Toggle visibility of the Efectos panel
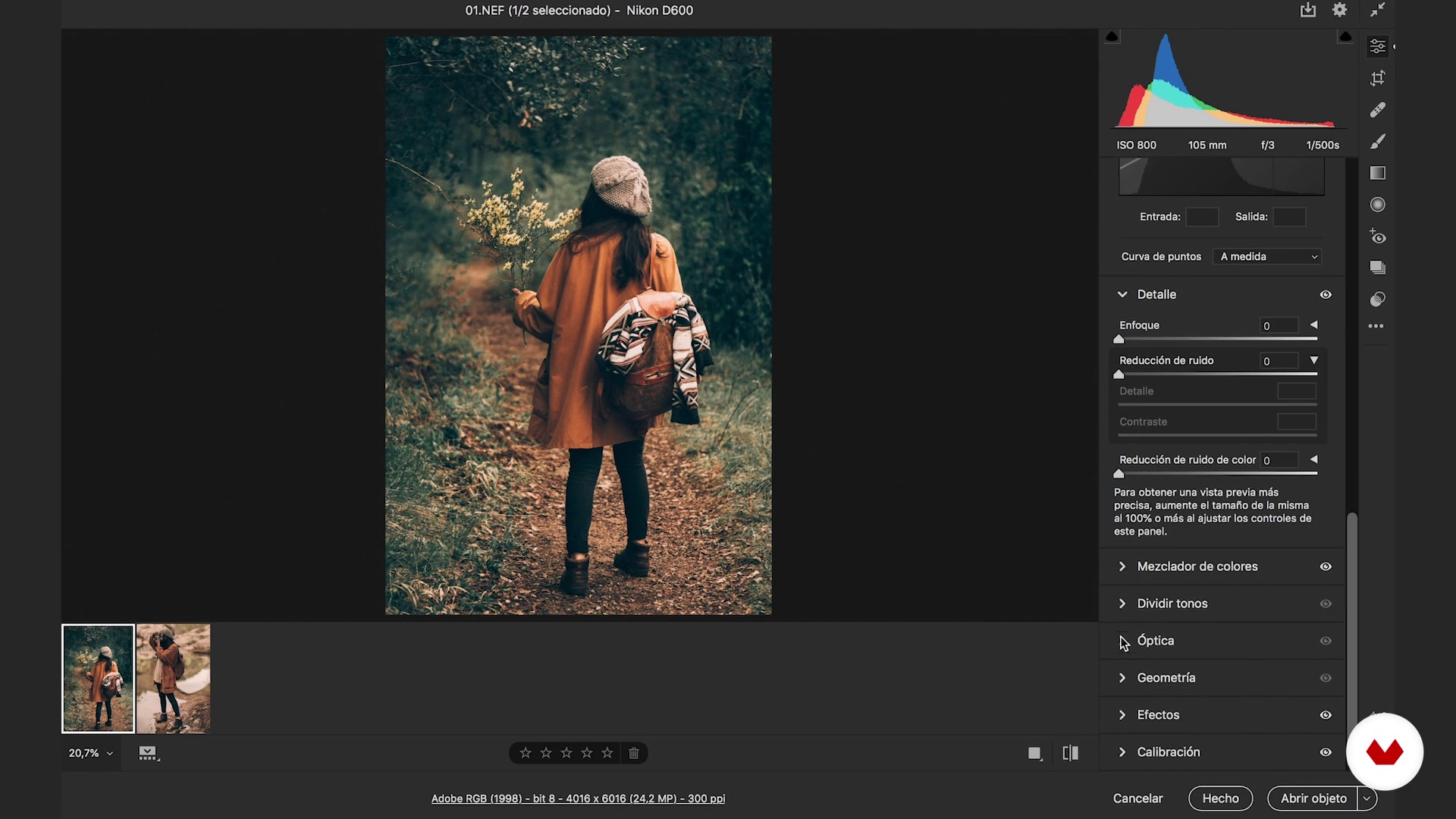Screen dimensions: 1456x819 (x=1326, y=715)
